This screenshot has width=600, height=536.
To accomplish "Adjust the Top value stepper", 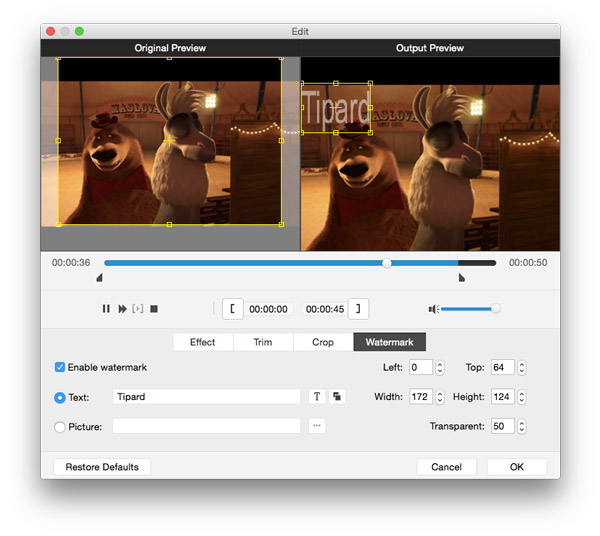I will pyautogui.click(x=522, y=368).
